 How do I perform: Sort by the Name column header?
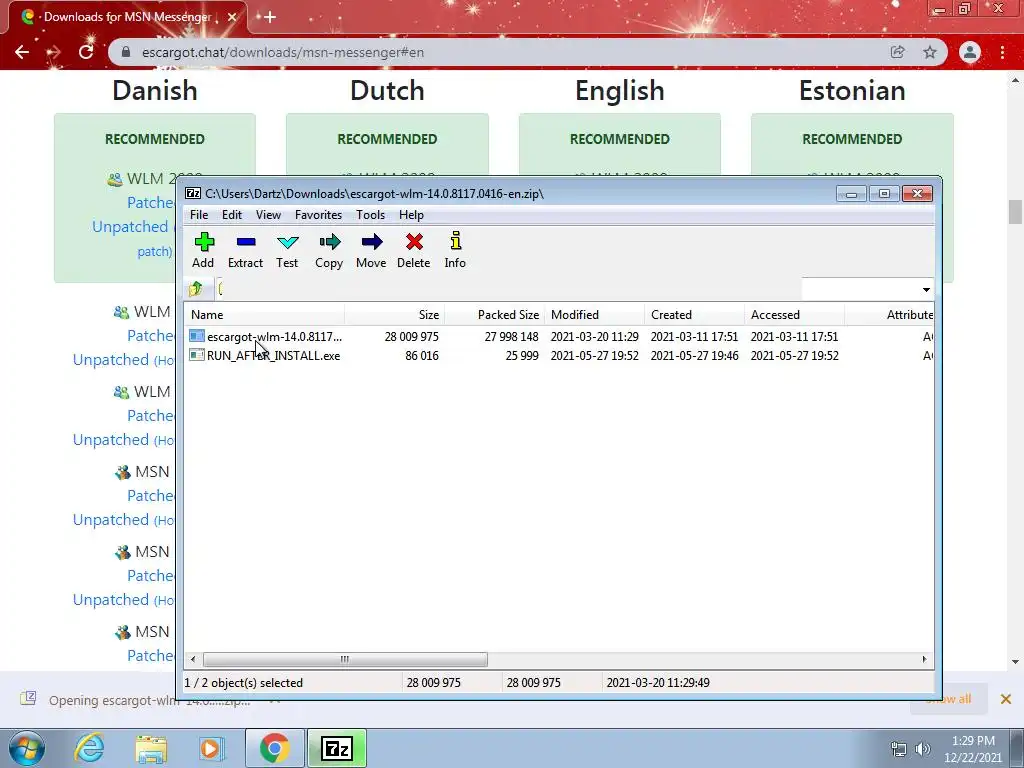click(264, 315)
